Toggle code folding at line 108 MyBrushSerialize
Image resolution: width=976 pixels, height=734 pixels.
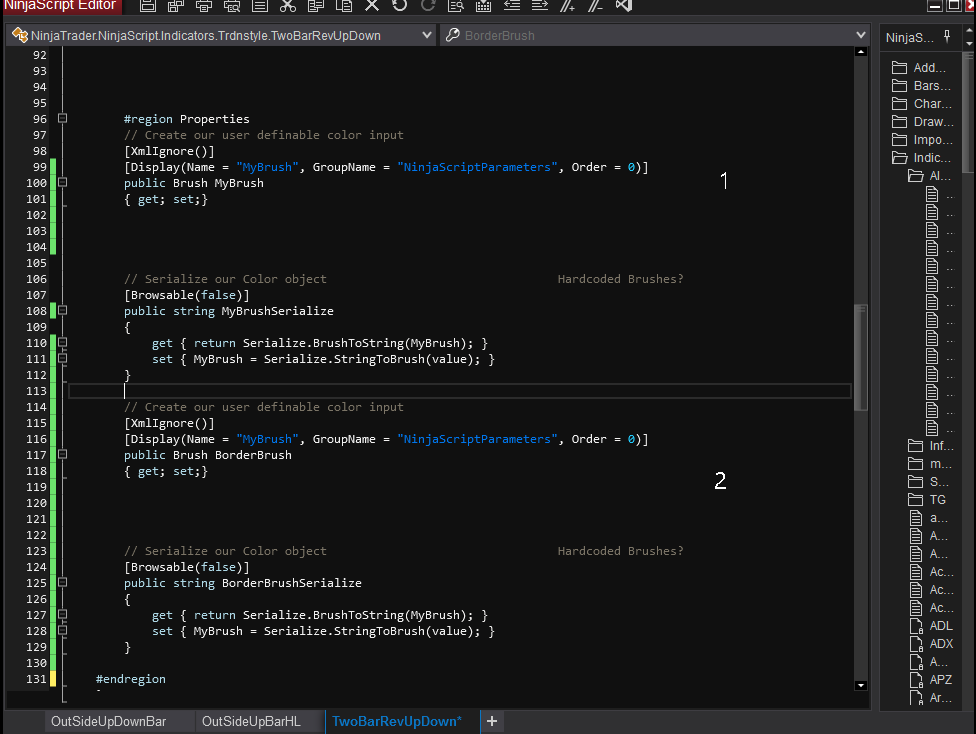click(x=63, y=311)
